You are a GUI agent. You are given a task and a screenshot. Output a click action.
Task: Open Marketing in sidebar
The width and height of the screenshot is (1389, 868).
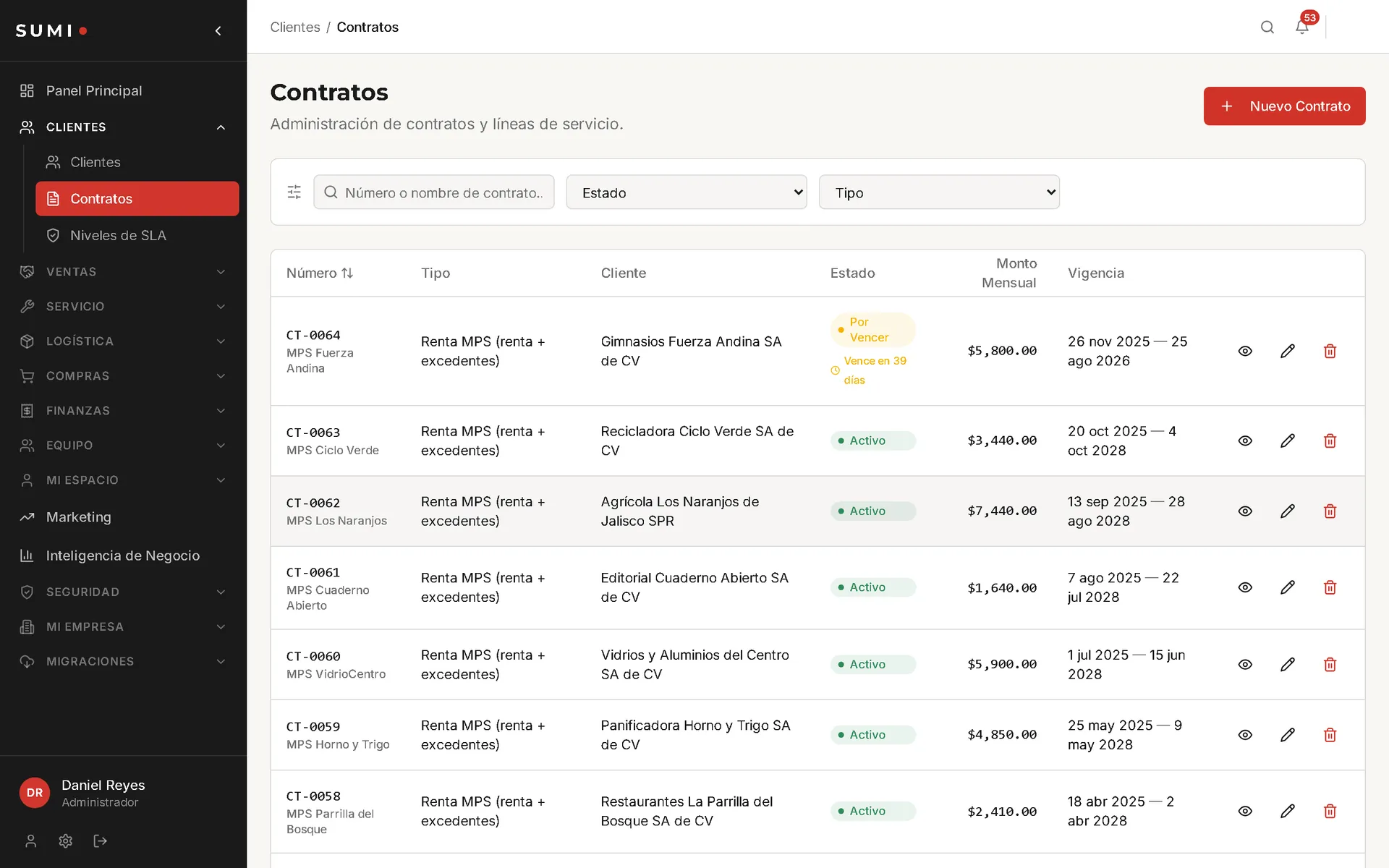123,517
